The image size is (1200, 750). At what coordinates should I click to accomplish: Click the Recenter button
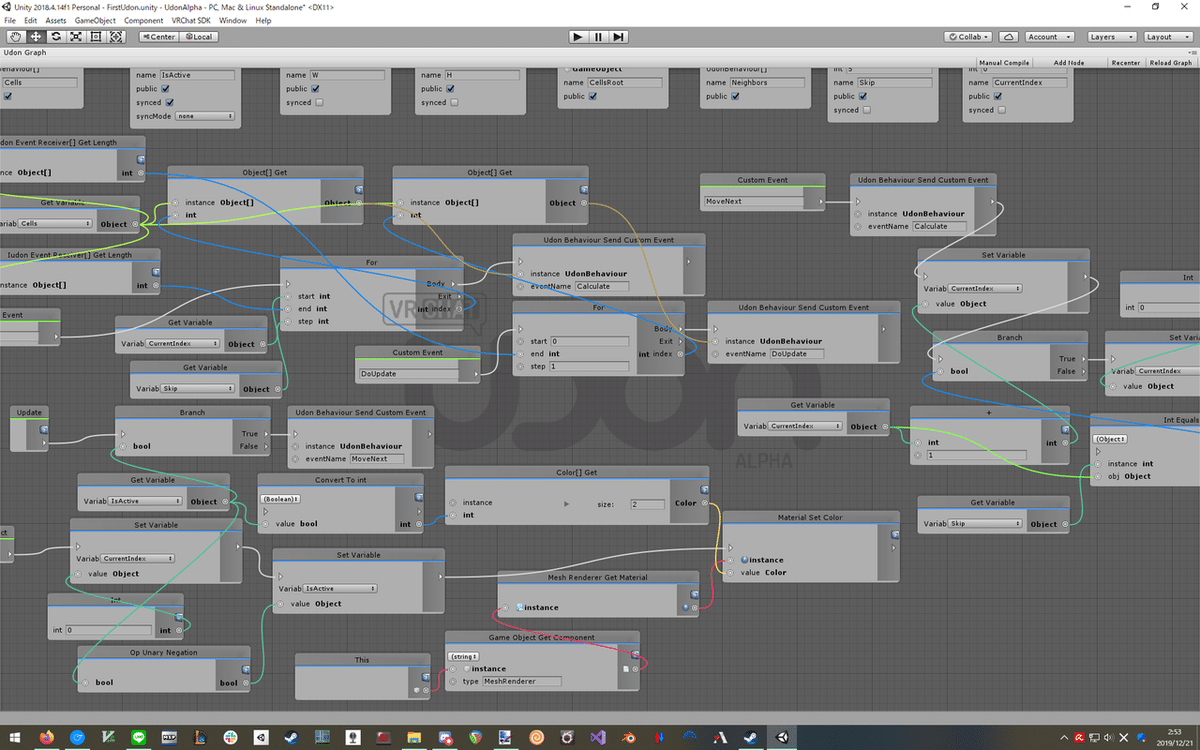1126,62
